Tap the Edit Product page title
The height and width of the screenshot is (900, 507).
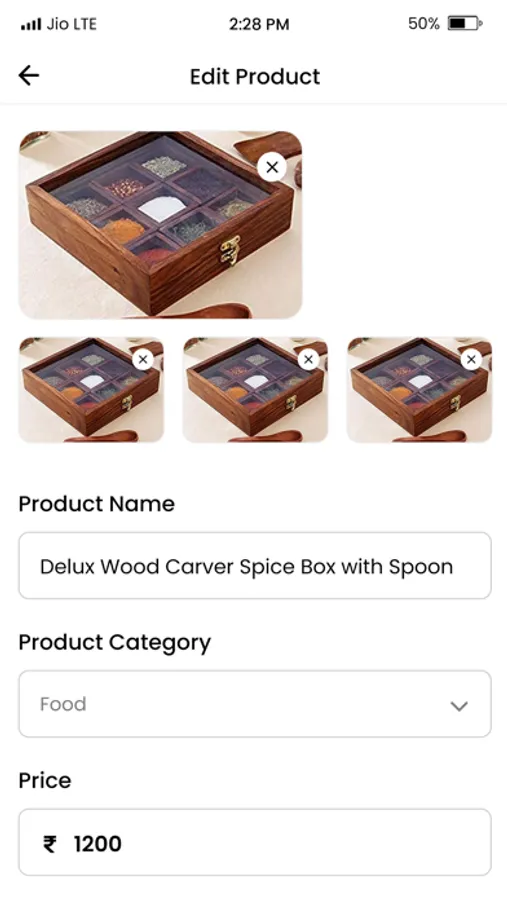(x=255, y=76)
